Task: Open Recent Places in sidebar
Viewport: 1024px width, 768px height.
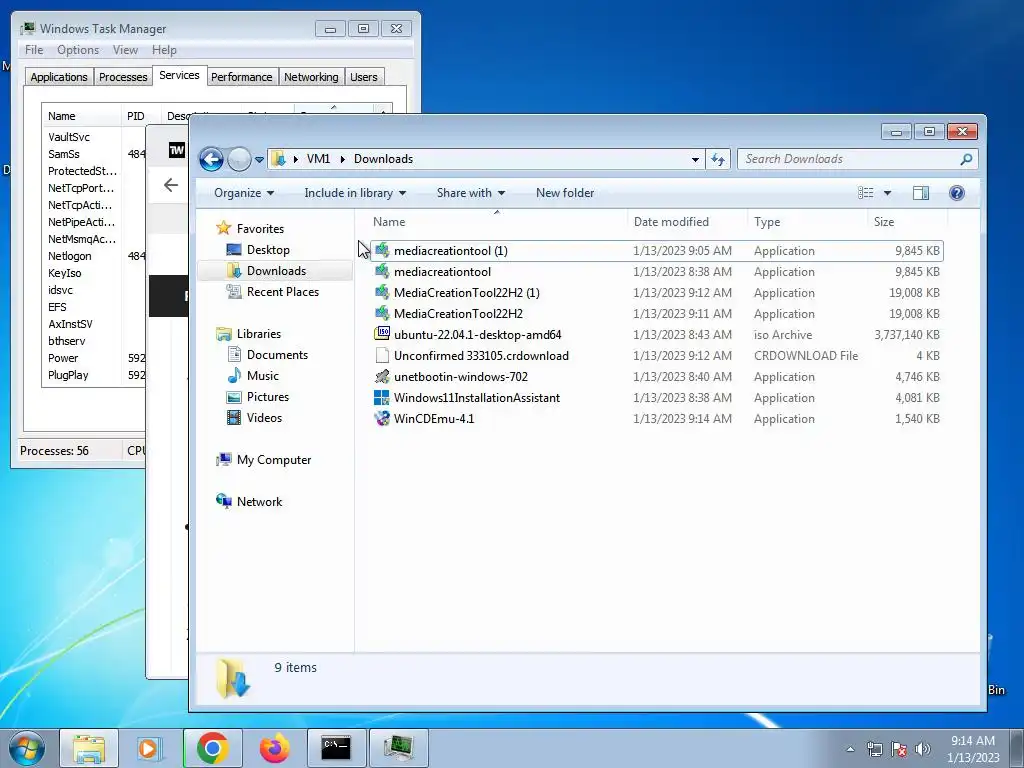Action: [282, 292]
